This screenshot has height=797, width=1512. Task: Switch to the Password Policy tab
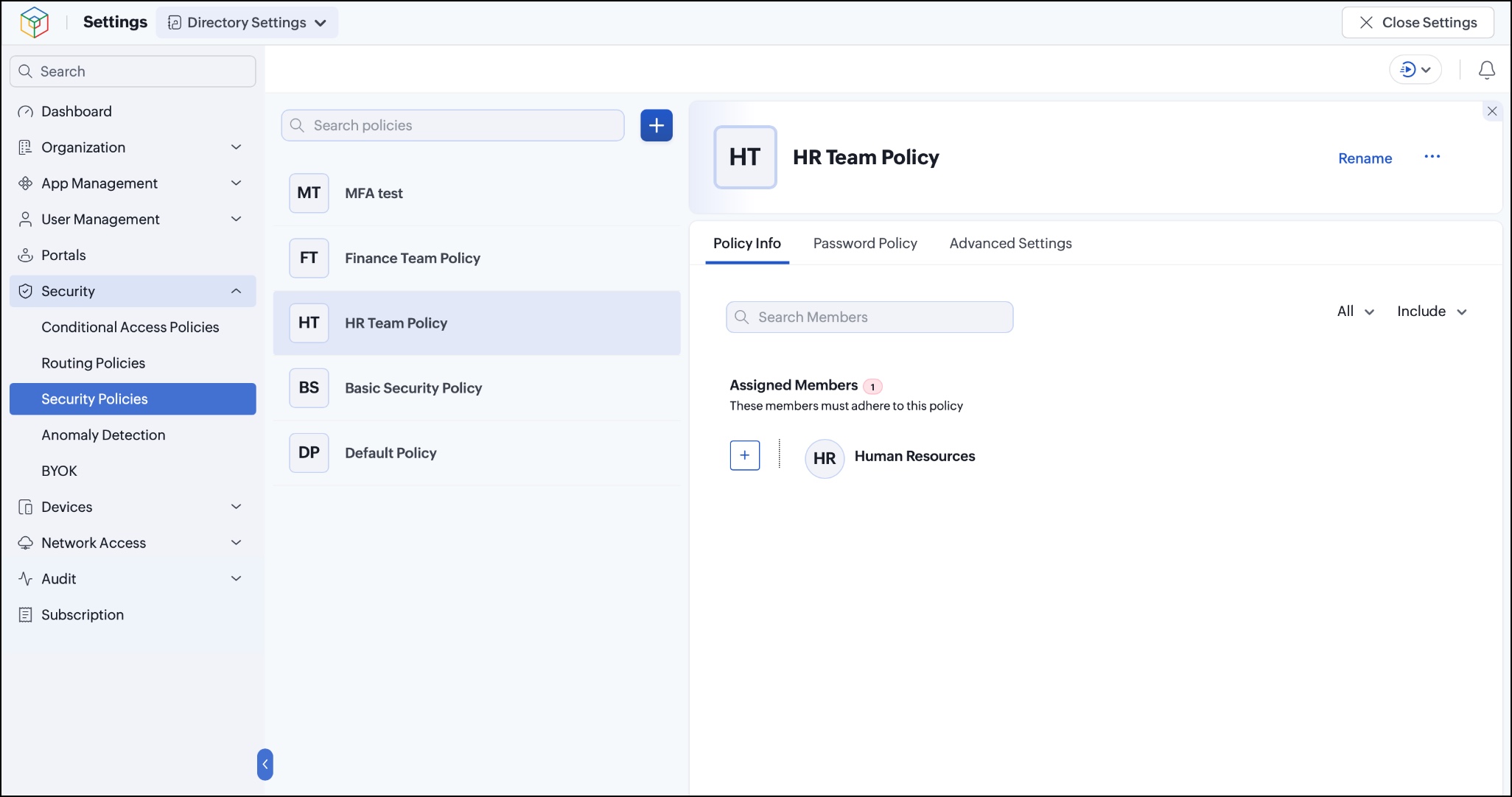(865, 243)
